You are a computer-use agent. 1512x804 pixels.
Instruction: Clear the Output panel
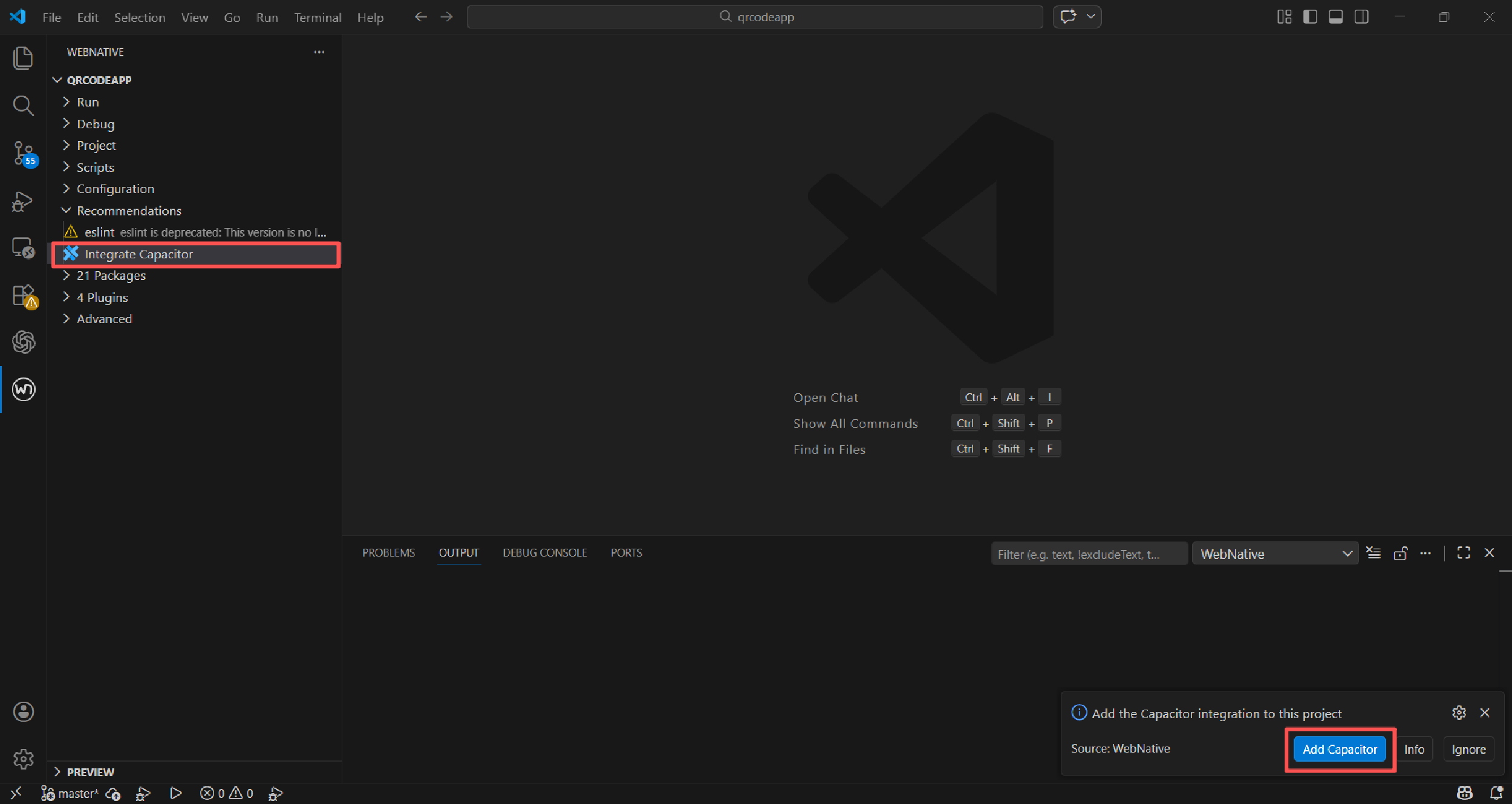1374,553
